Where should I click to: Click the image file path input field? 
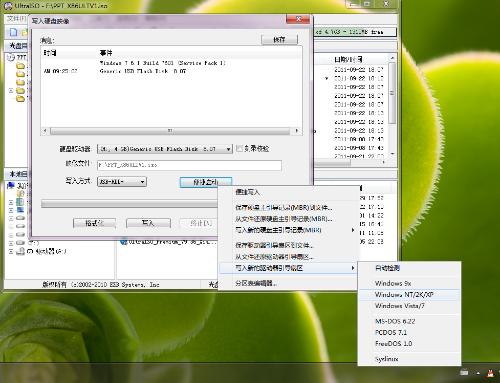pyautogui.click(x=189, y=165)
